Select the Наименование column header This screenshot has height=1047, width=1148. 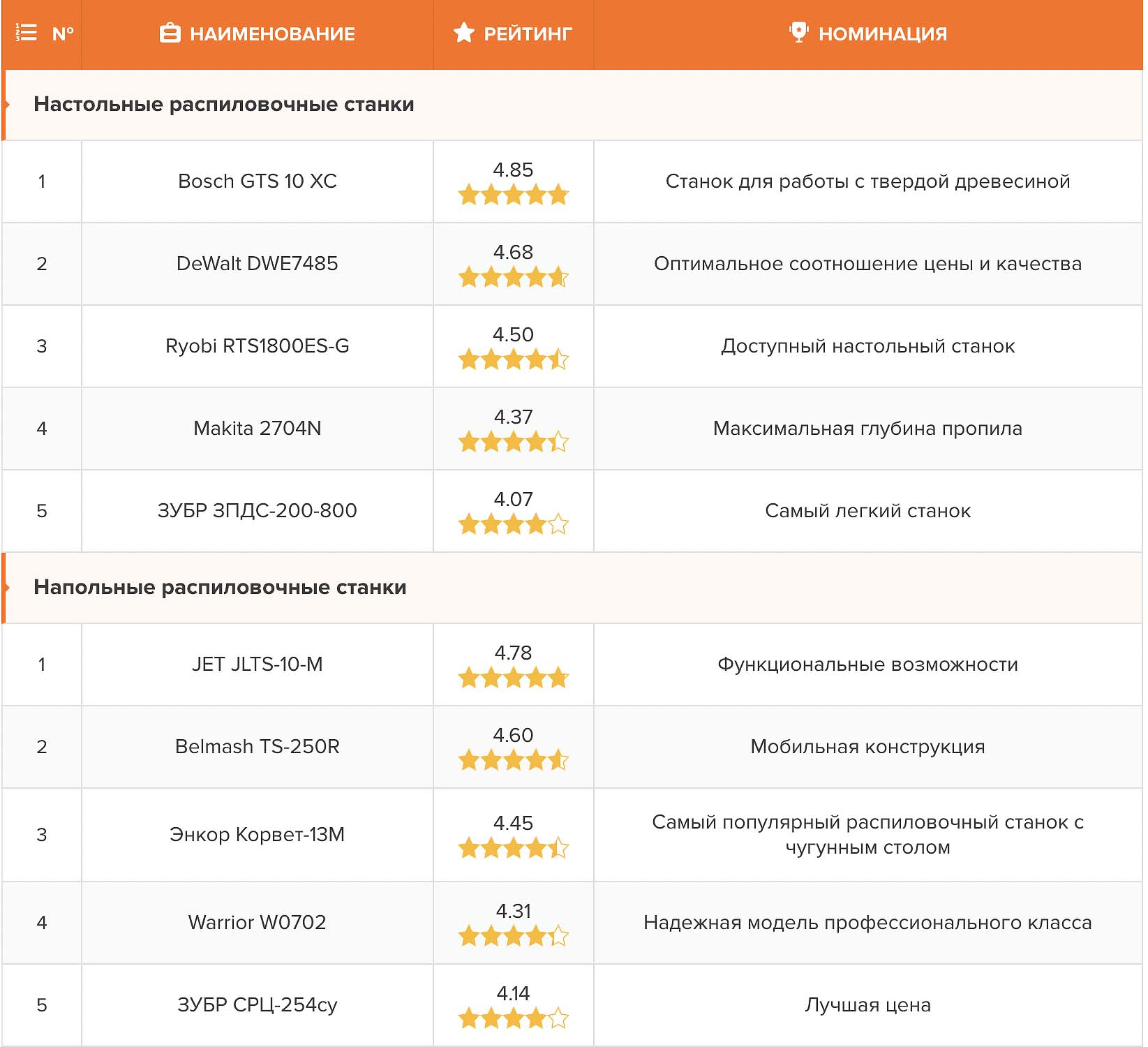point(271,34)
